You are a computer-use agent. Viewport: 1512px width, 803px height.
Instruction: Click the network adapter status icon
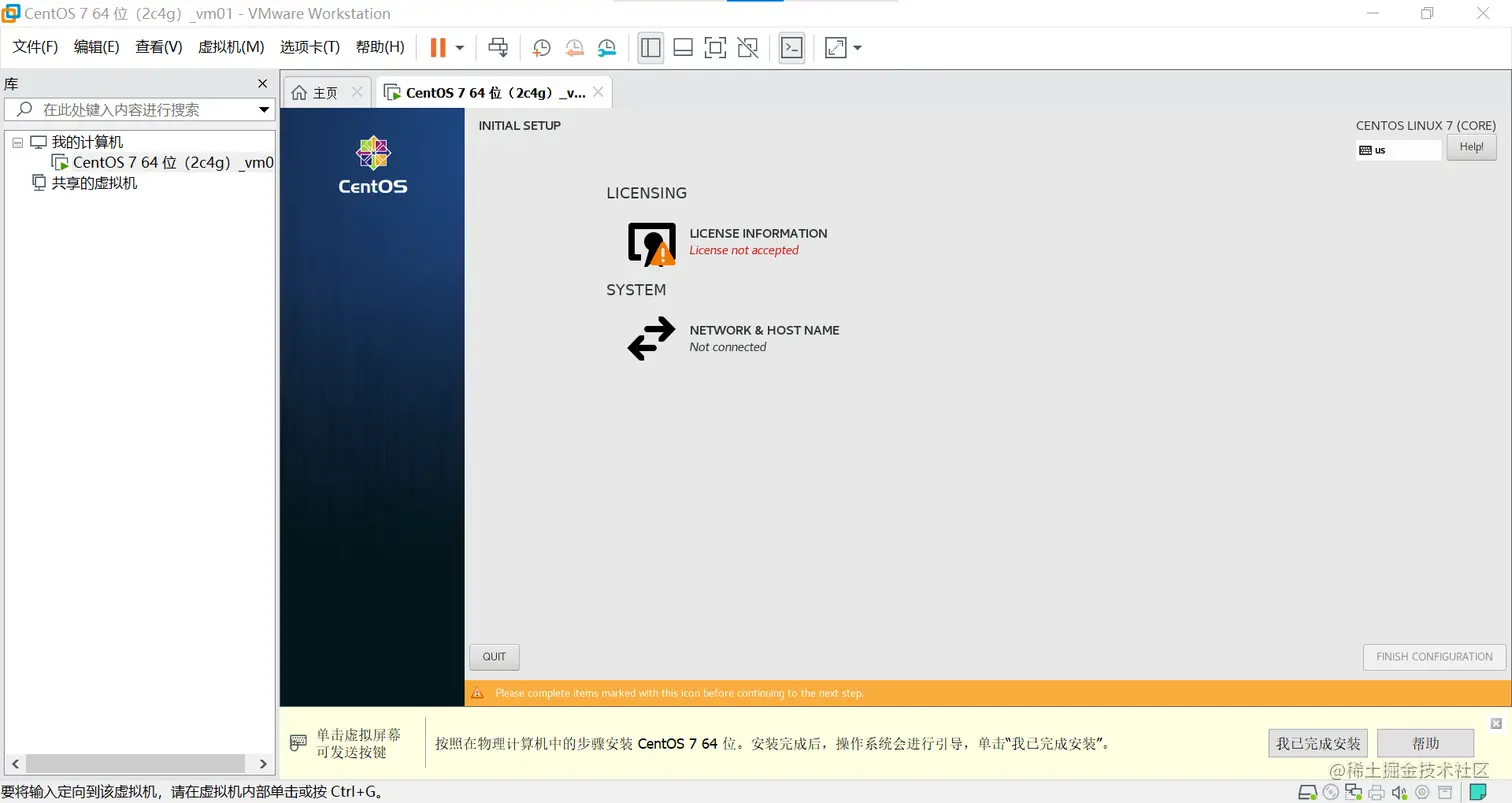1353,793
